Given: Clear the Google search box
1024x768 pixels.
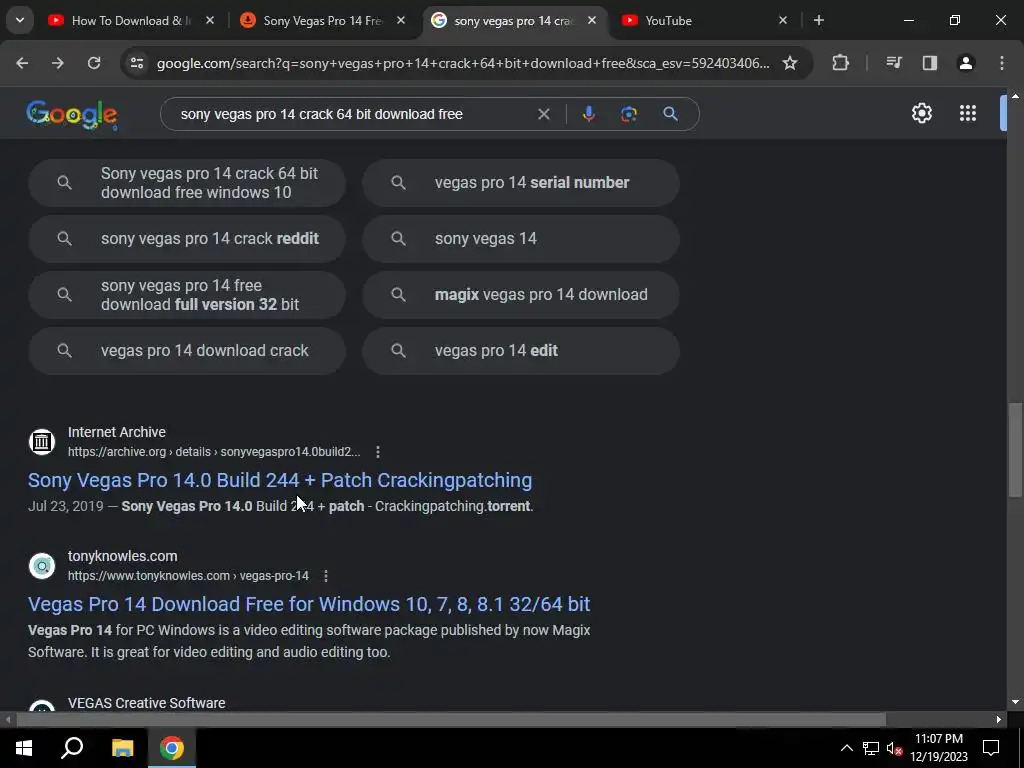Looking at the screenshot, I should pos(543,114).
